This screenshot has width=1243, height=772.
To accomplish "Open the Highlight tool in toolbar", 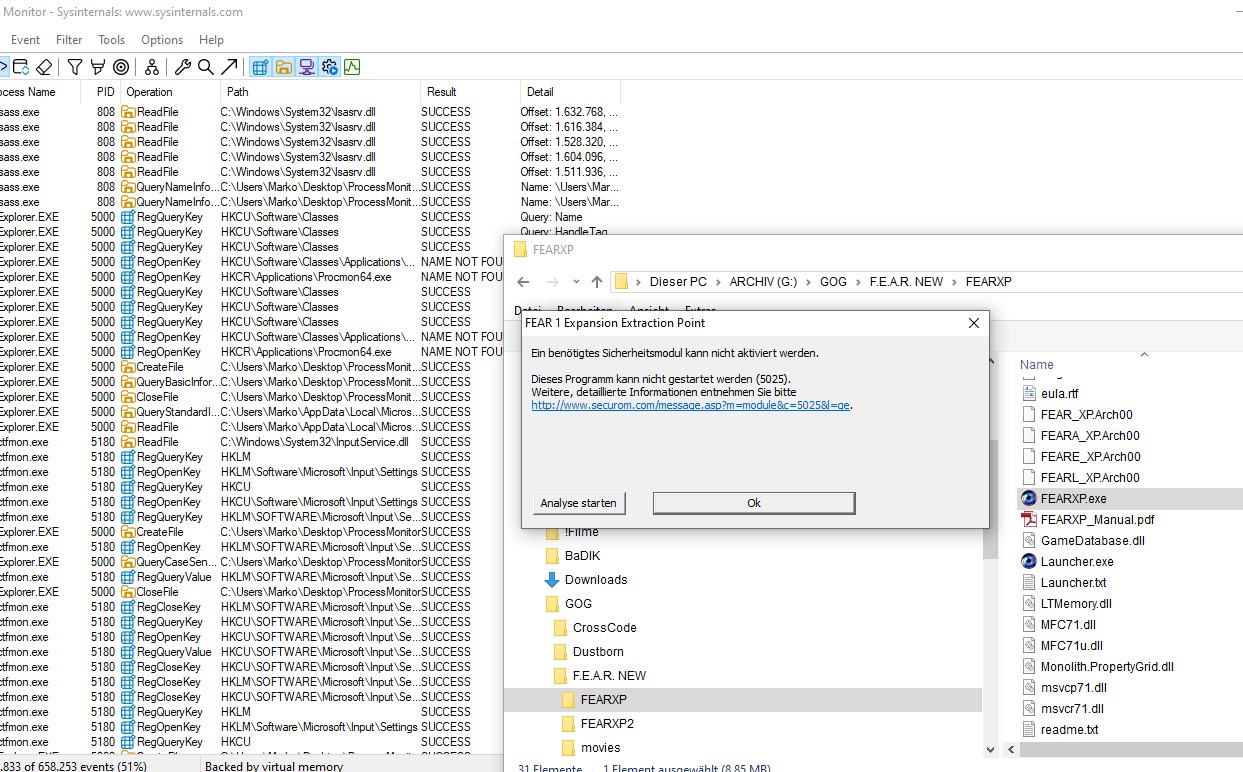I will pyautogui.click(x=98, y=67).
